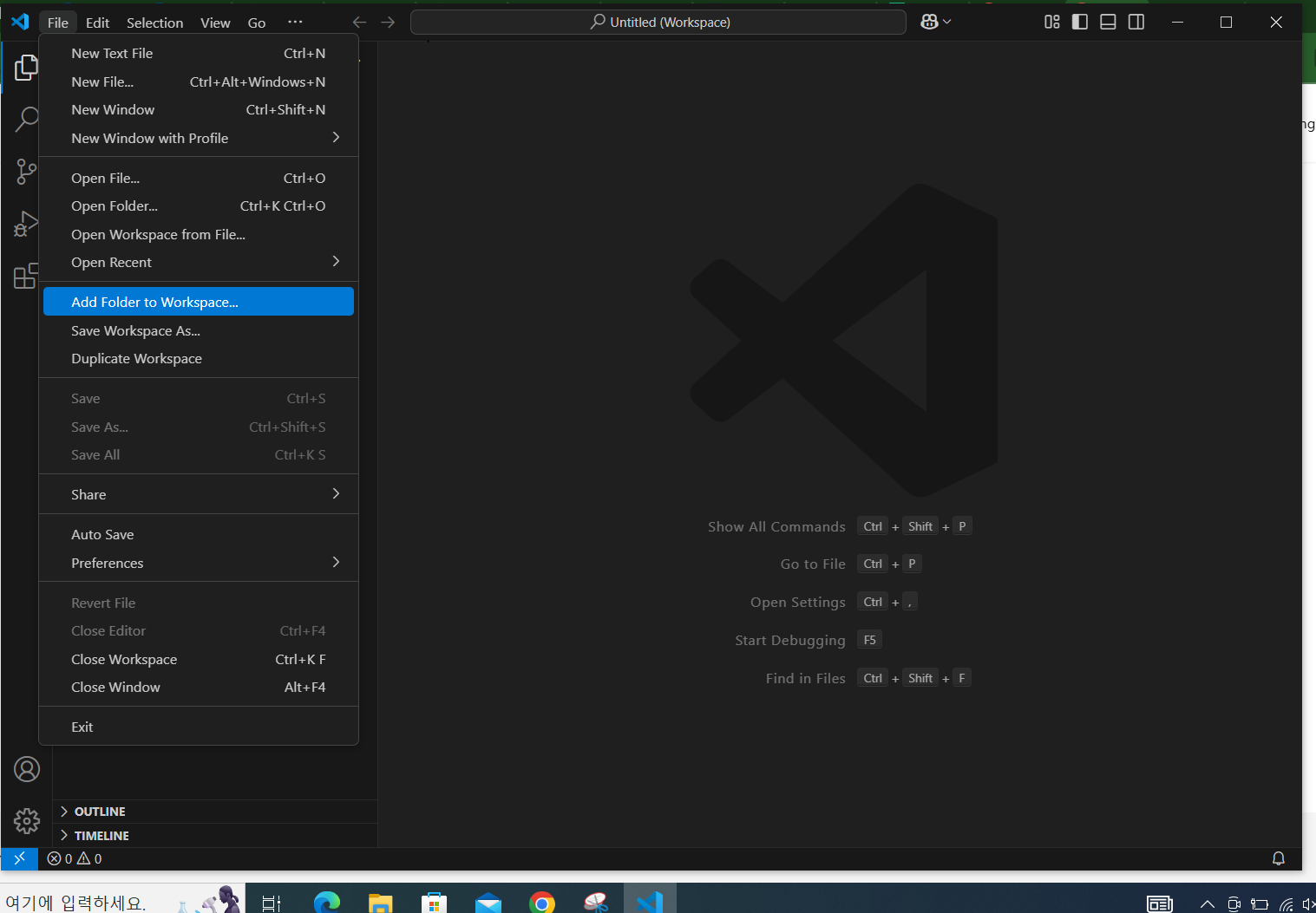Open Microsoft Edge from taskbar

point(327,903)
